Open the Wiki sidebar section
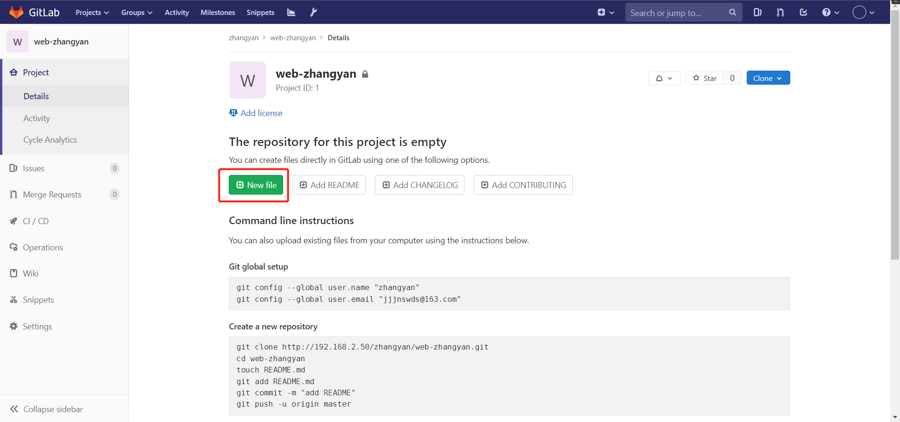 [x=31, y=273]
